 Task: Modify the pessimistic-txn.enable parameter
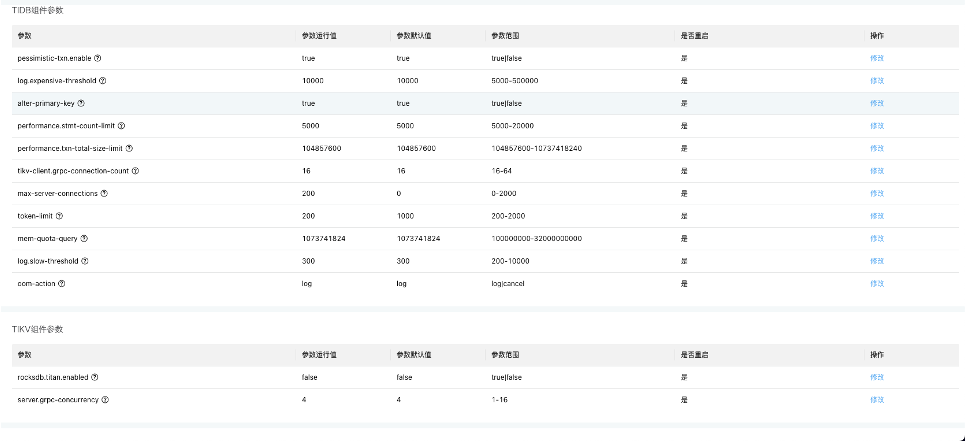click(877, 59)
